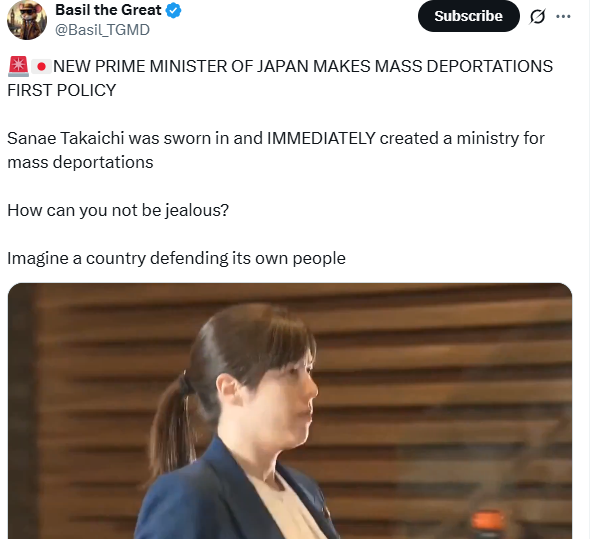The width and height of the screenshot is (593, 540).
Task: Visit the @Basil_TGMD handle link
Action: pos(102,29)
